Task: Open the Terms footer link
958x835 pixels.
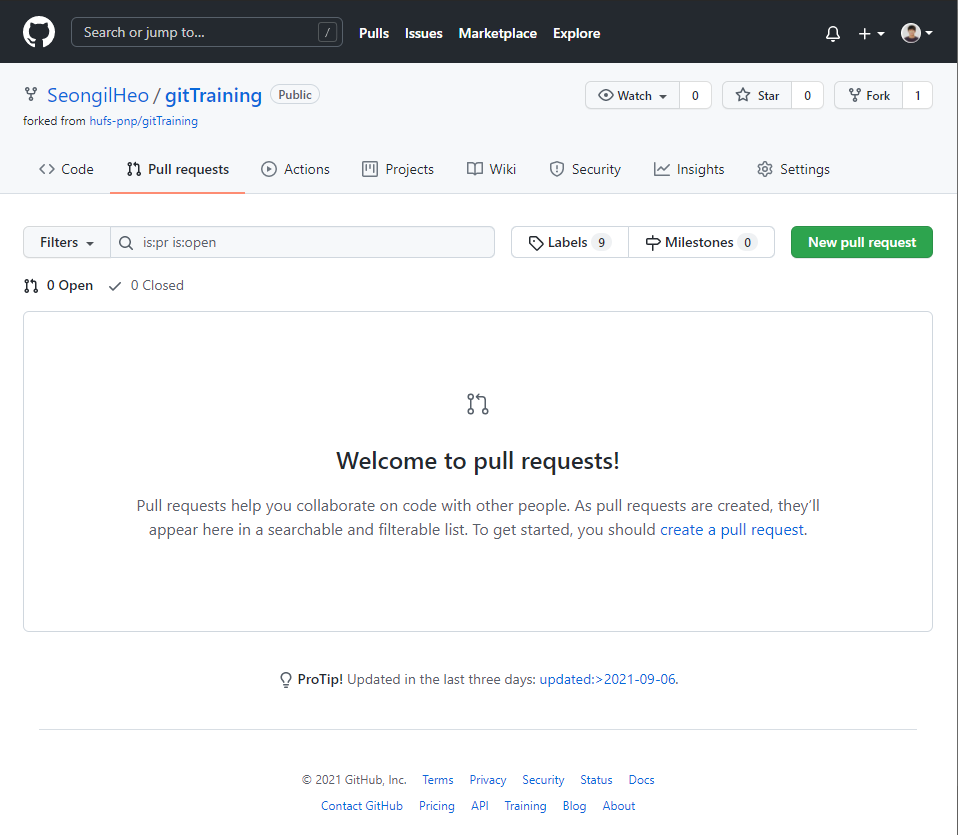Action: pyautogui.click(x=437, y=780)
